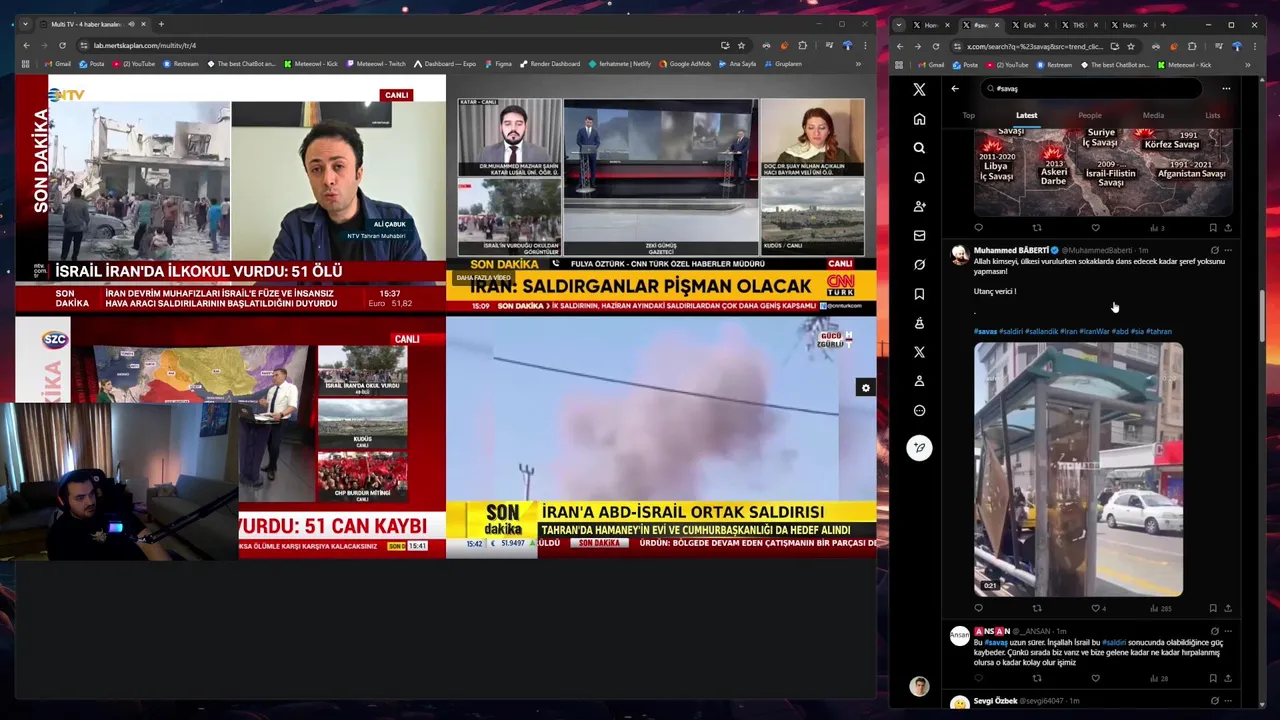The width and height of the screenshot is (1280, 720).
Task: Repost Muhammed BÂBERTİ's post
Action: (x=1037, y=608)
